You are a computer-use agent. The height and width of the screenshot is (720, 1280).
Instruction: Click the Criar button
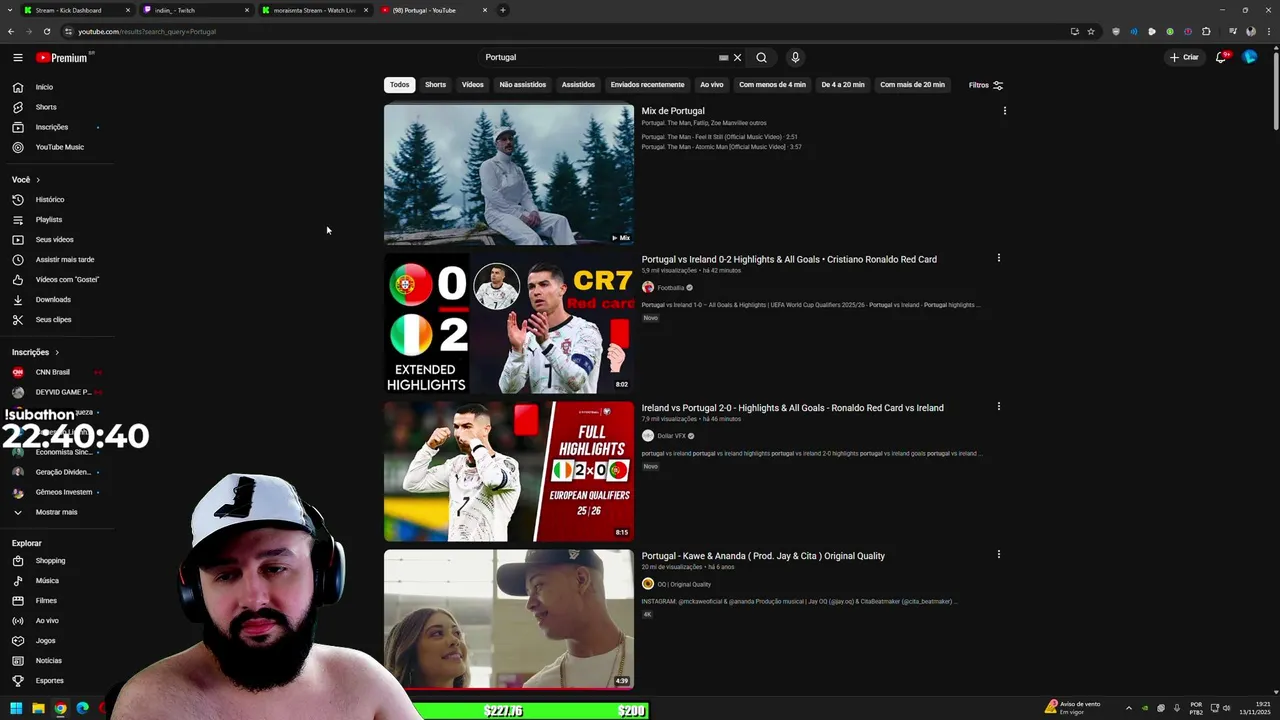1184,57
